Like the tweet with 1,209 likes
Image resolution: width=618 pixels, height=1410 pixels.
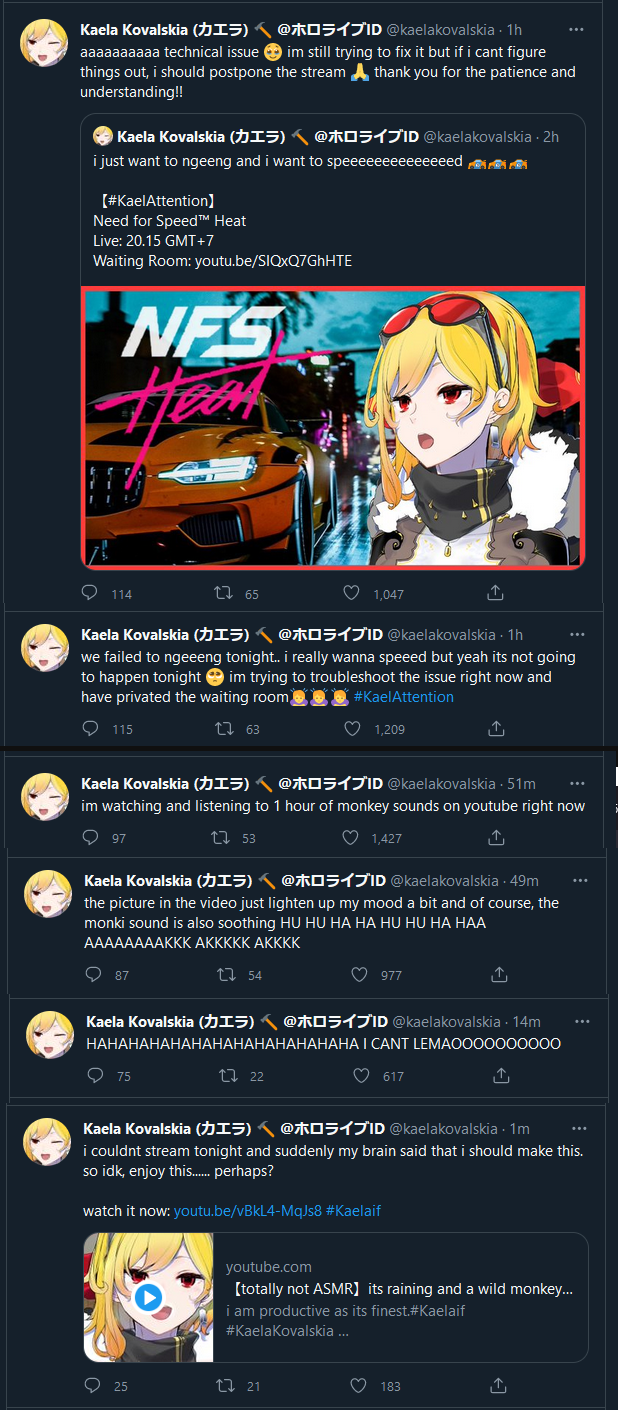[352, 729]
